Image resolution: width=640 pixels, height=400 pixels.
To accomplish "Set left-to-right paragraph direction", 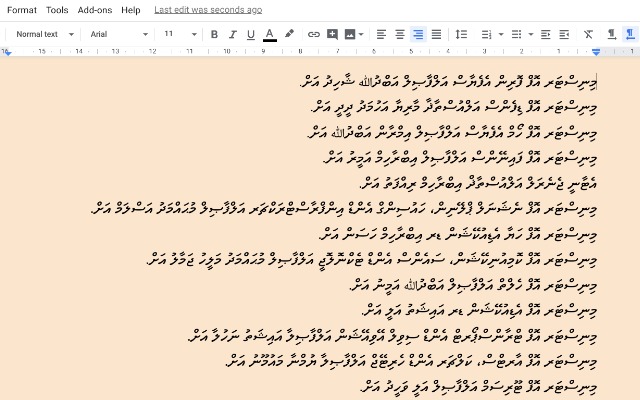I will 611,34.
